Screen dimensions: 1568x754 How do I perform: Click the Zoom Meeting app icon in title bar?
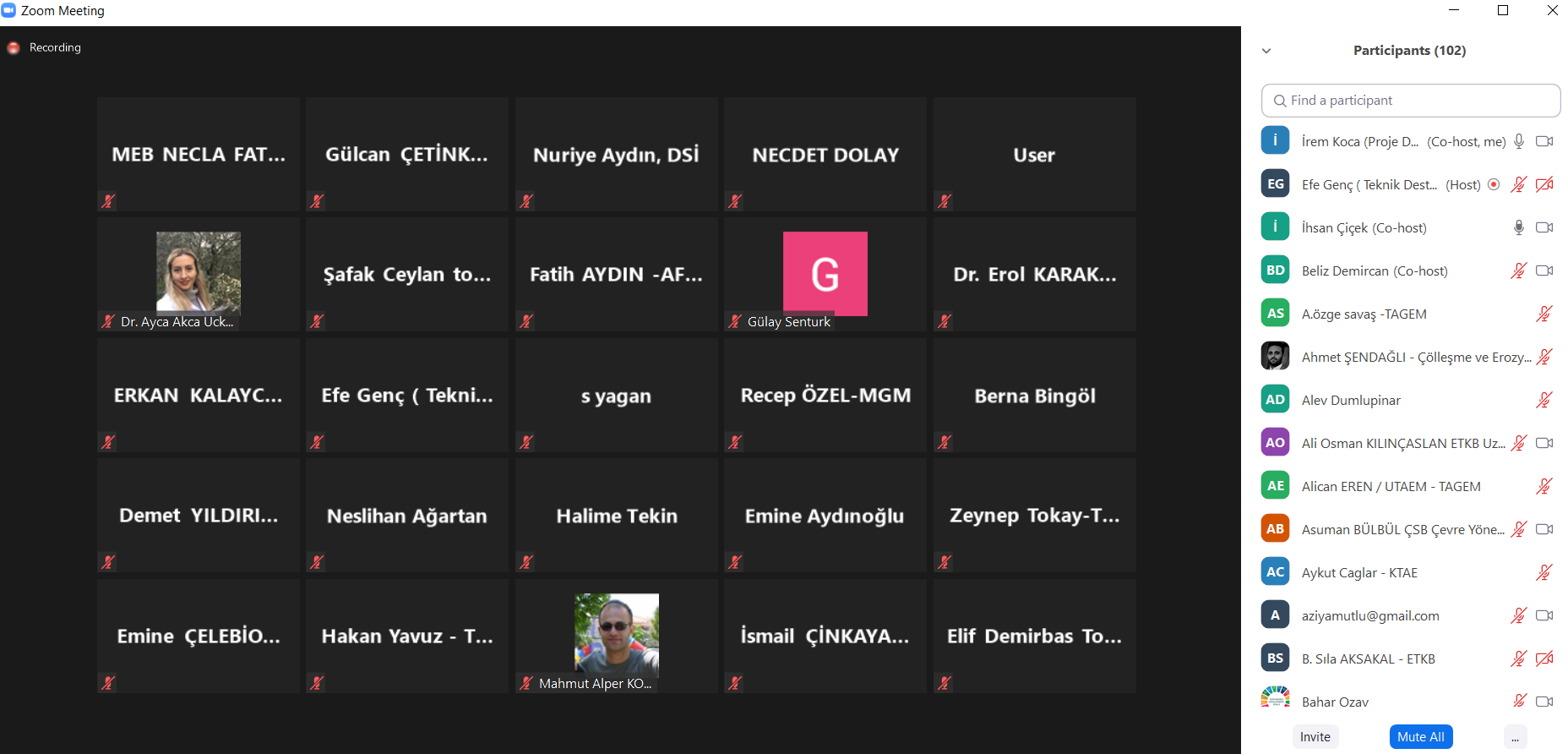8,10
